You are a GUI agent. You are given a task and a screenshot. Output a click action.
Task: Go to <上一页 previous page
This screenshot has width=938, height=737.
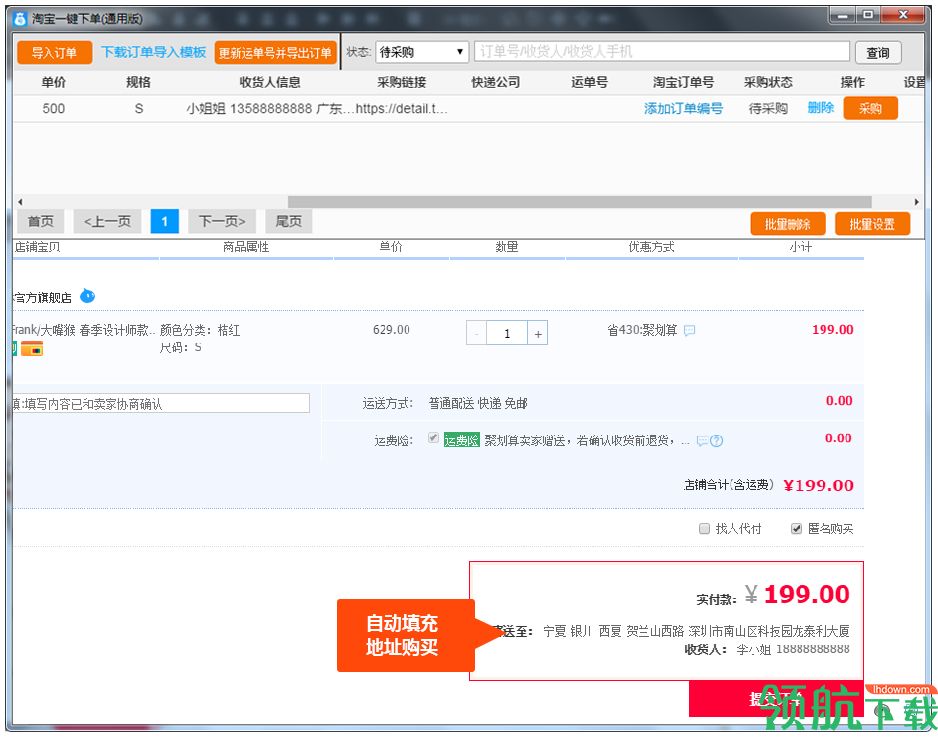(107, 221)
